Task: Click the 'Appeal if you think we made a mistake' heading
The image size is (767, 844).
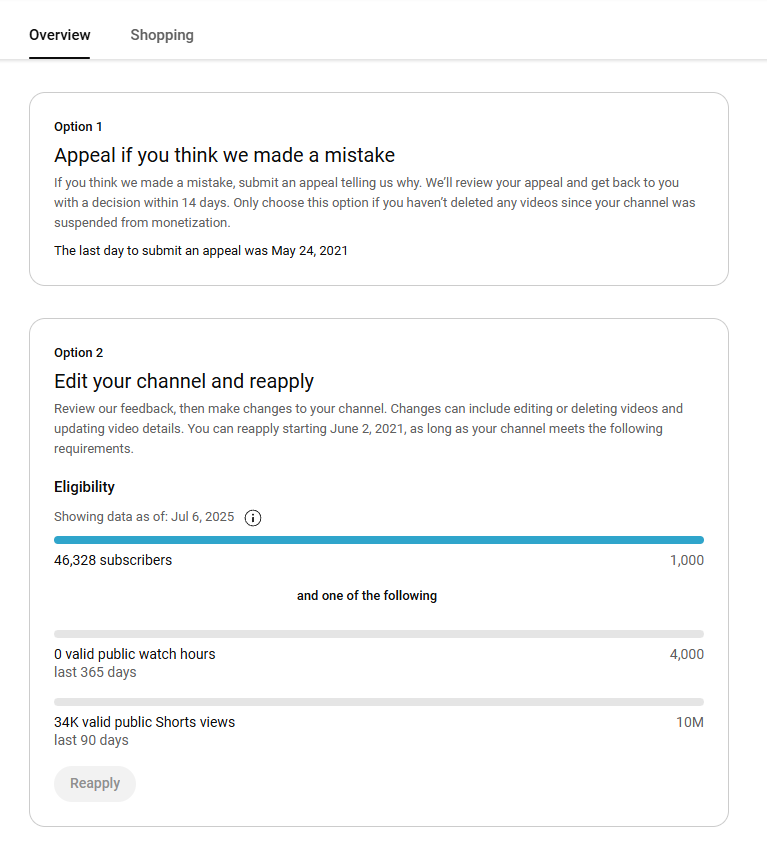Action: point(224,155)
